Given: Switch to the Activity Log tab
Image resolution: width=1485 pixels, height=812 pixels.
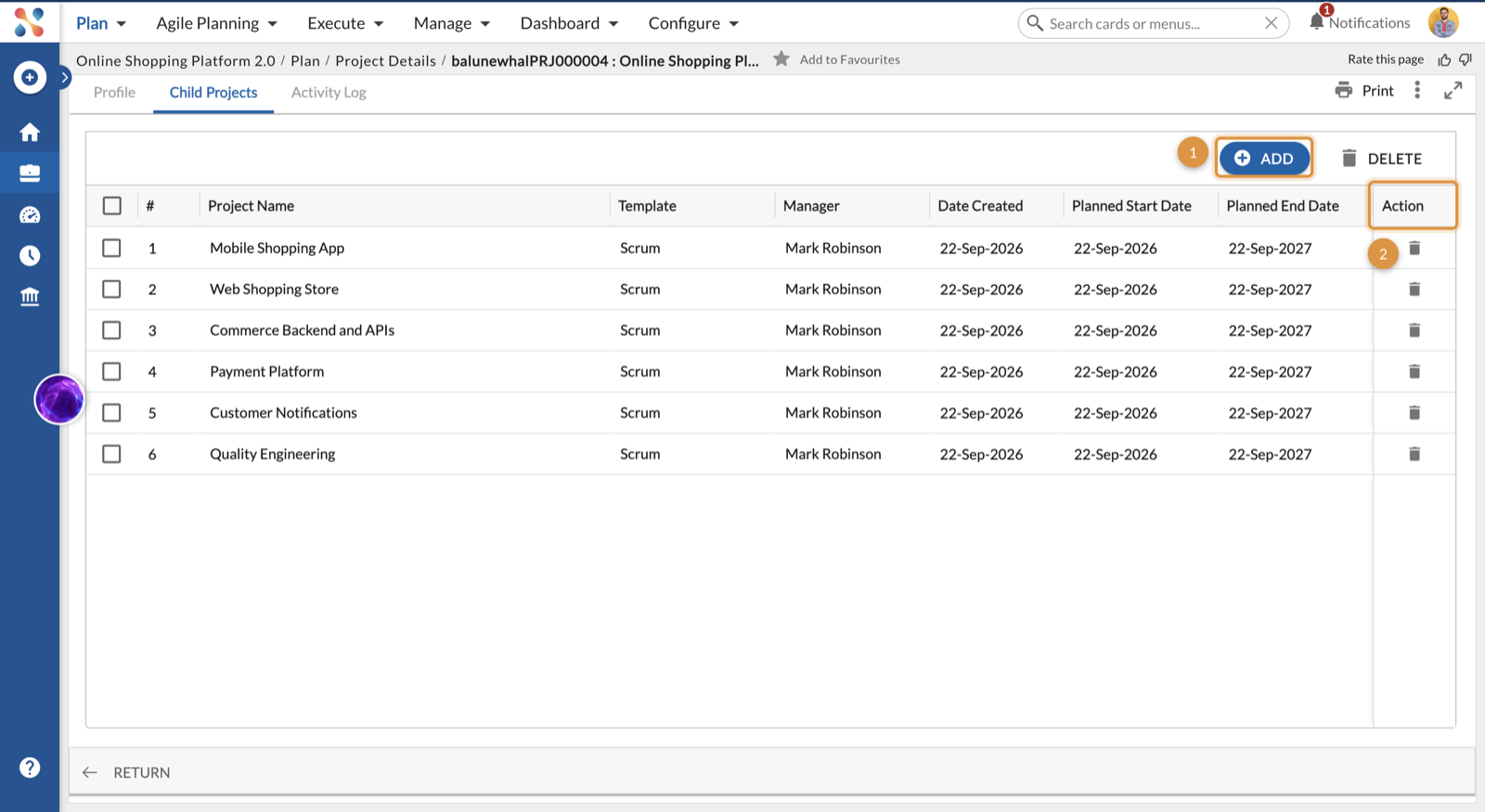Looking at the screenshot, I should tap(329, 92).
